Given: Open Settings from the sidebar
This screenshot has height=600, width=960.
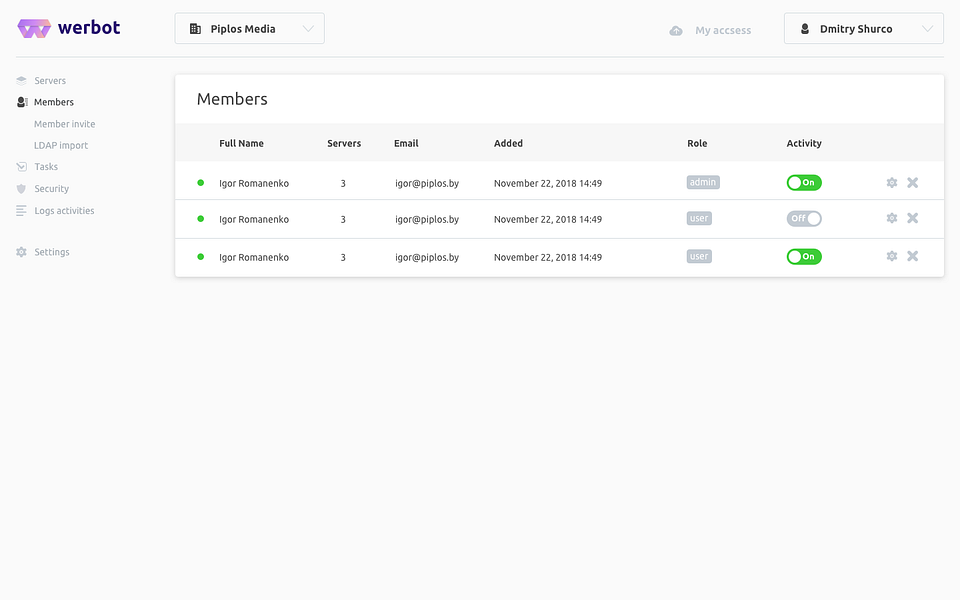Looking at the screenshot, I should coord(51,252).
